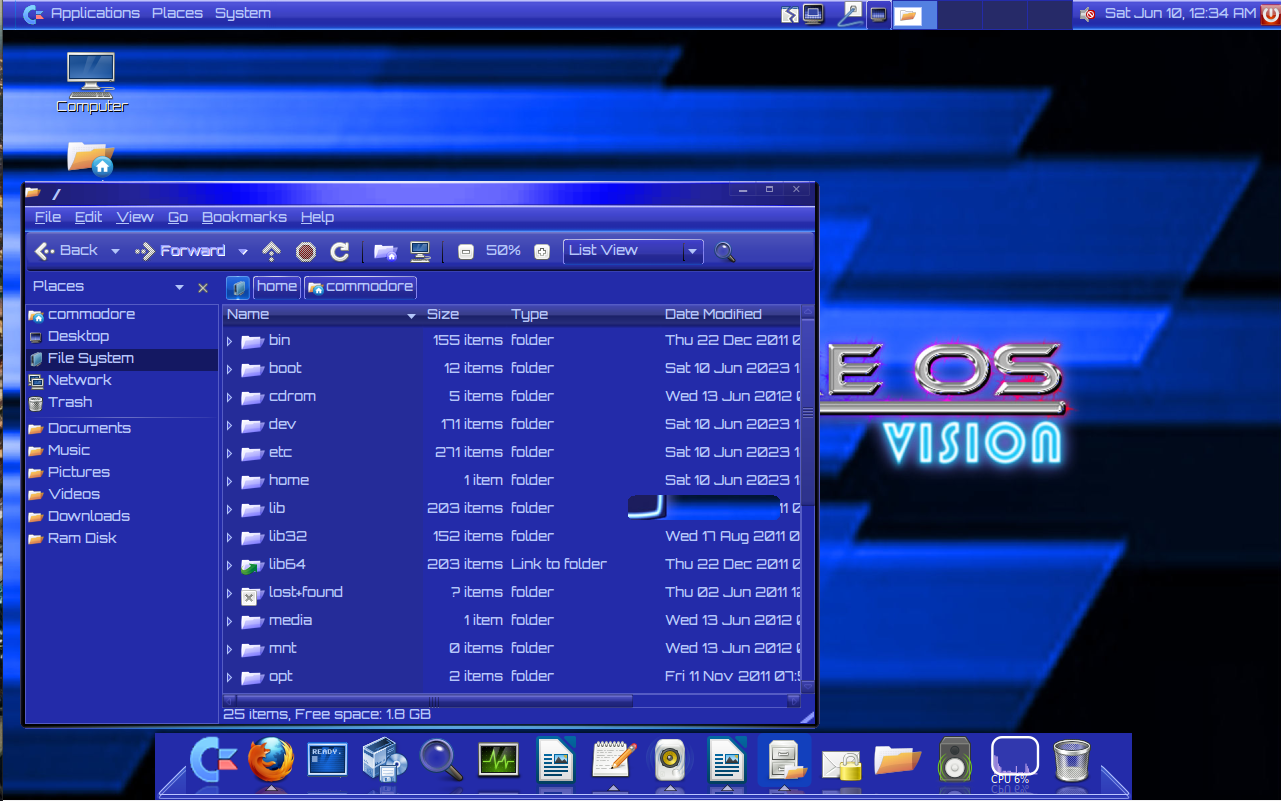Open the home folder desktop icon
Viewport: 1281px width, 801px height.
(x=90, y=158)
